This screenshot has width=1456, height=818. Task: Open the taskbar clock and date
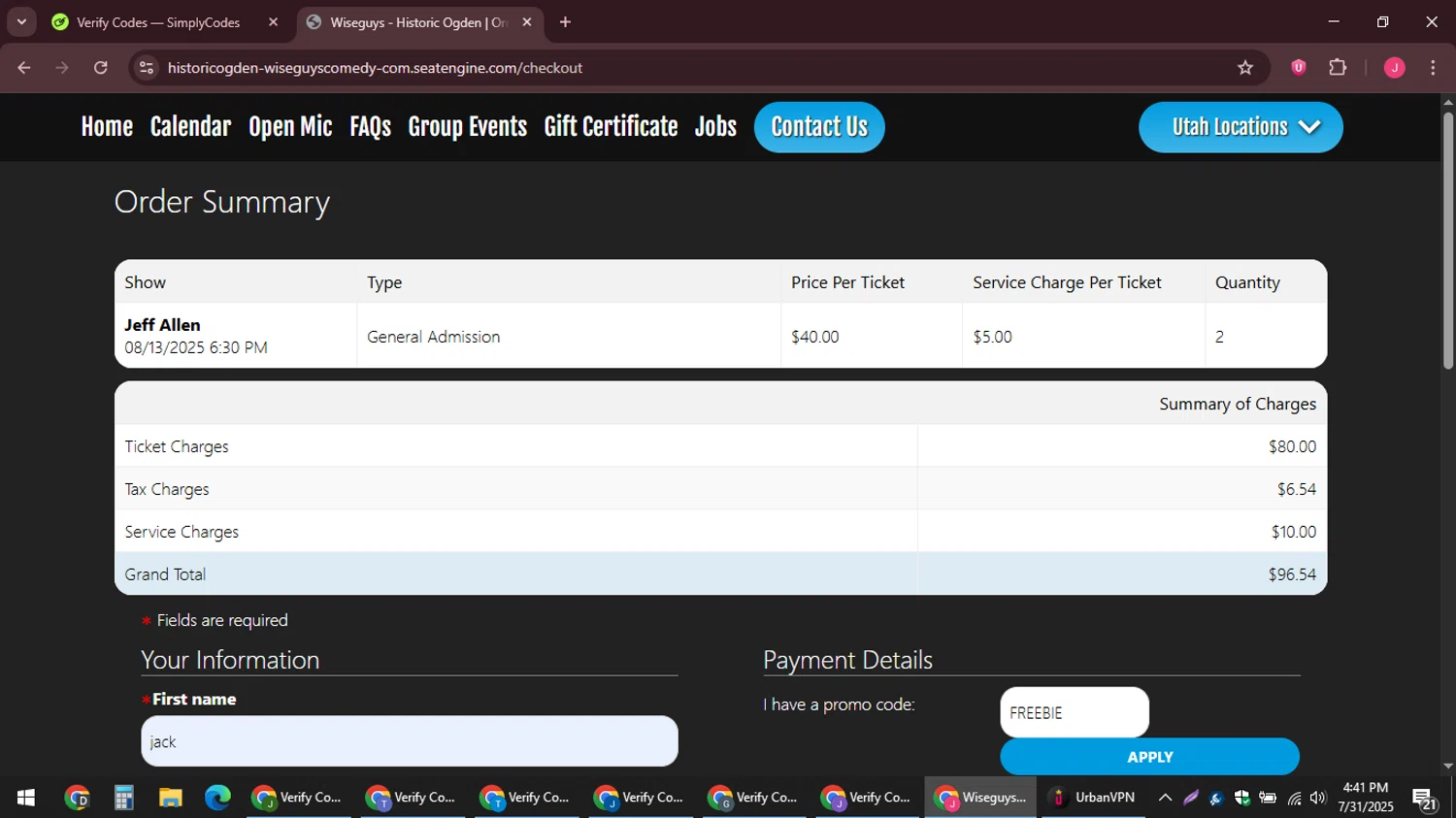click(1366, 798)
